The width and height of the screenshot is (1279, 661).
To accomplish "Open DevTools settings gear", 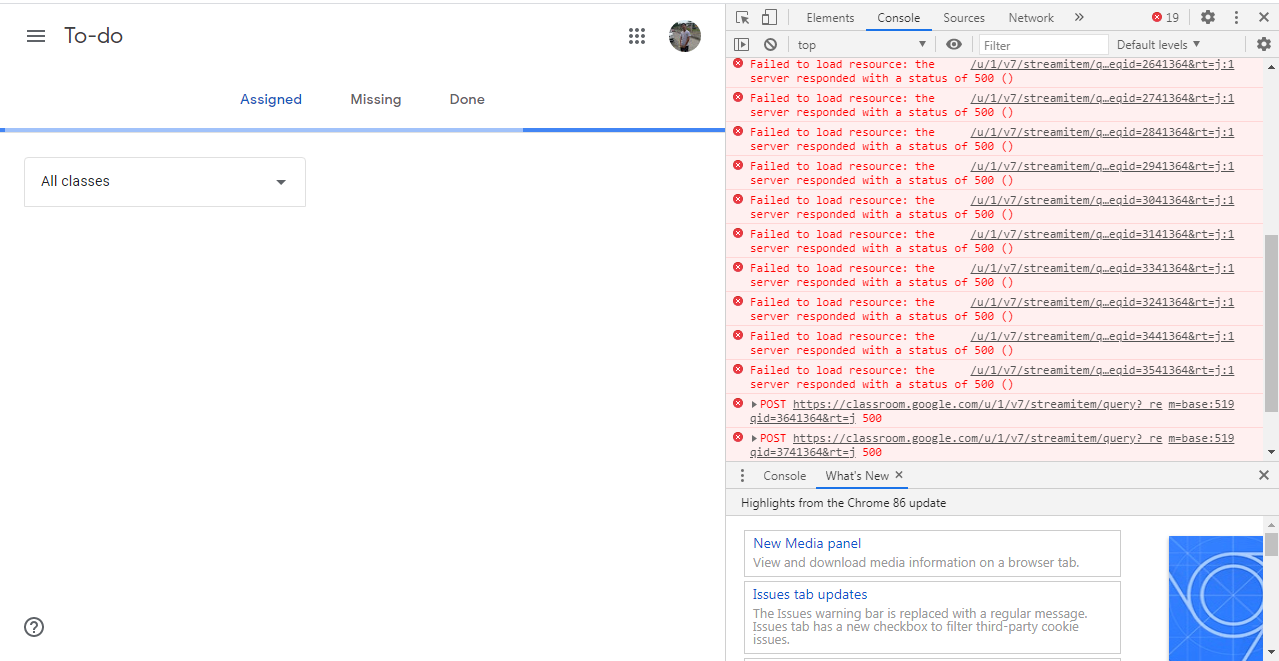I will pyautogui.click(x=1208, y=17).
